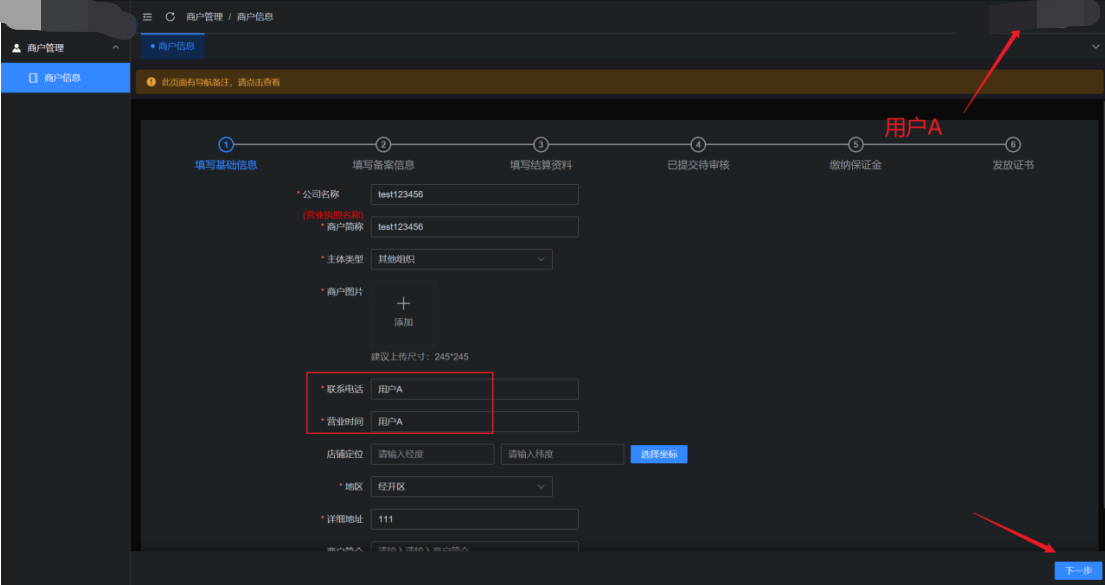This screenshot has height=585, width=1105.
Task: Click the 选择坐标 button
Action: [x=659, y=455]
